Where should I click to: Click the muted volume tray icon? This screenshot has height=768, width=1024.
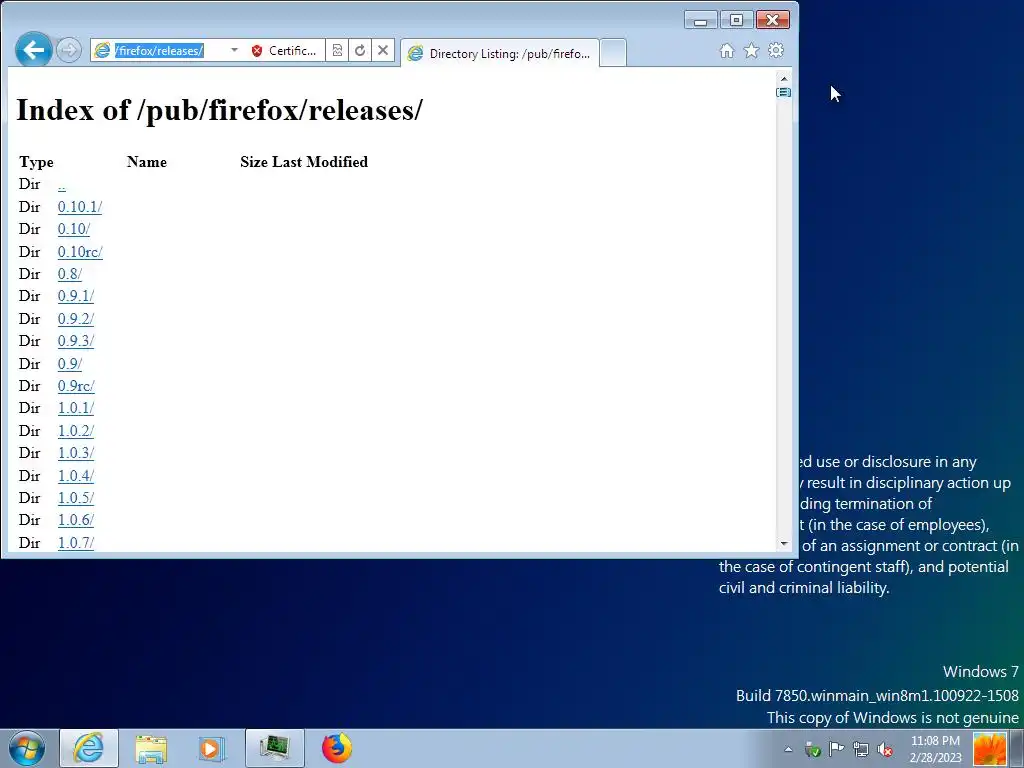click(x=885, y=749)
